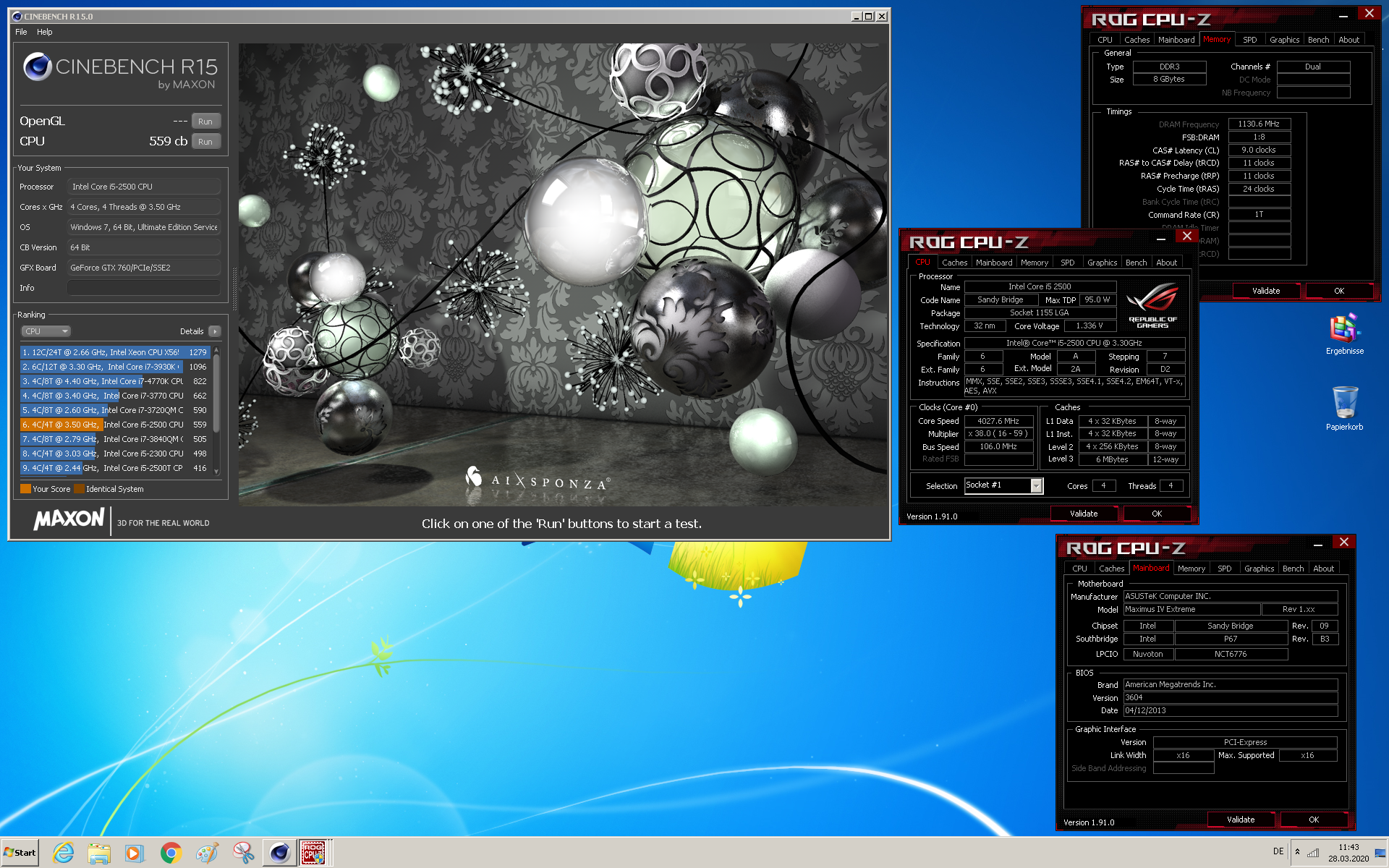Open Windows Explorer folder icon in taskbar
Screen dimensions: 1389x868
tap(99, 853)
